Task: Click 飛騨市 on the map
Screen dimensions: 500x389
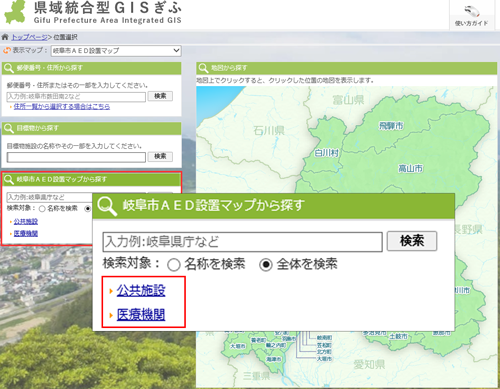Action: coord(391,126)
